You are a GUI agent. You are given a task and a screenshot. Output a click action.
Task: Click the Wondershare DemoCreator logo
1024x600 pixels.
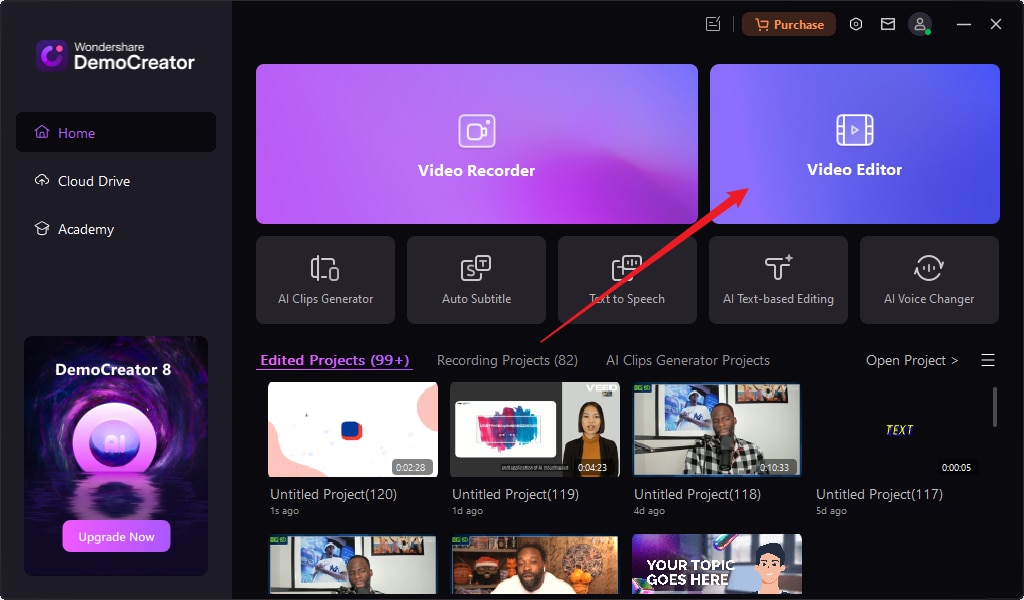pos(115,55)
